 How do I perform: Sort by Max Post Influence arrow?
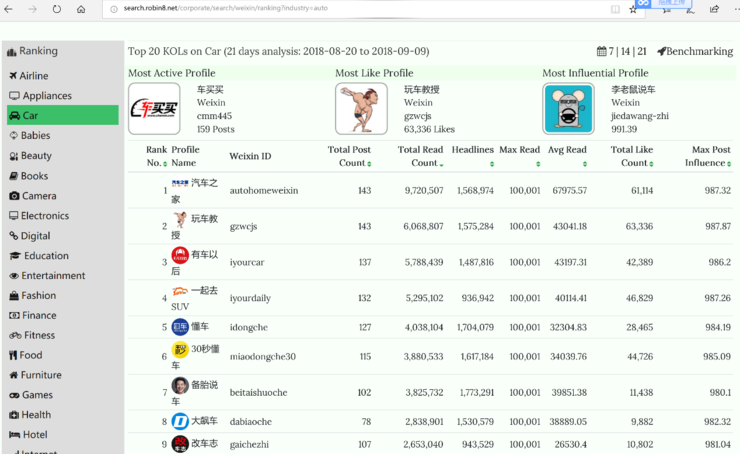click(729, 164)
